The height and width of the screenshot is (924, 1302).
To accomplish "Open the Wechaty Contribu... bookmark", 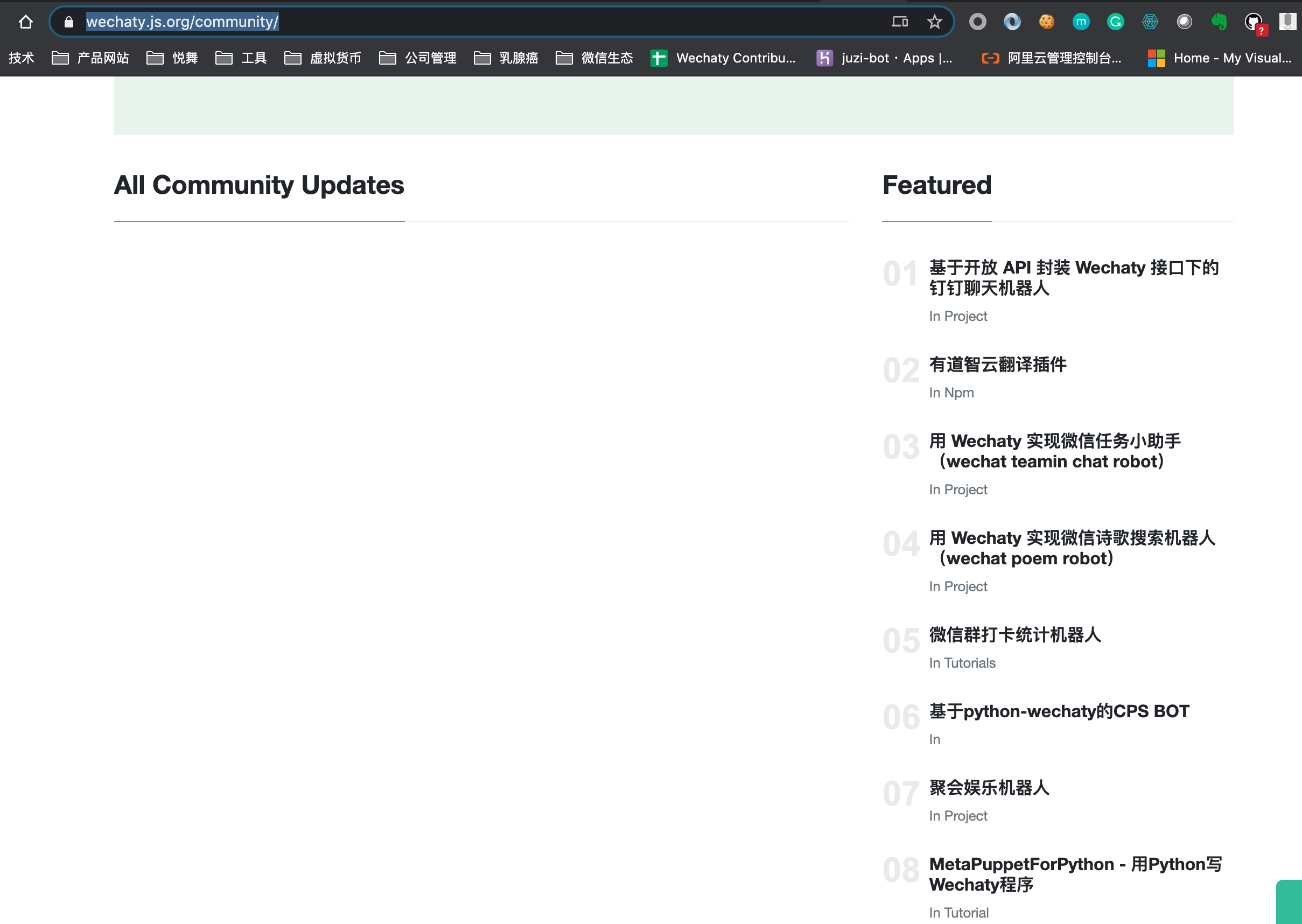I will tap(723, 58).
